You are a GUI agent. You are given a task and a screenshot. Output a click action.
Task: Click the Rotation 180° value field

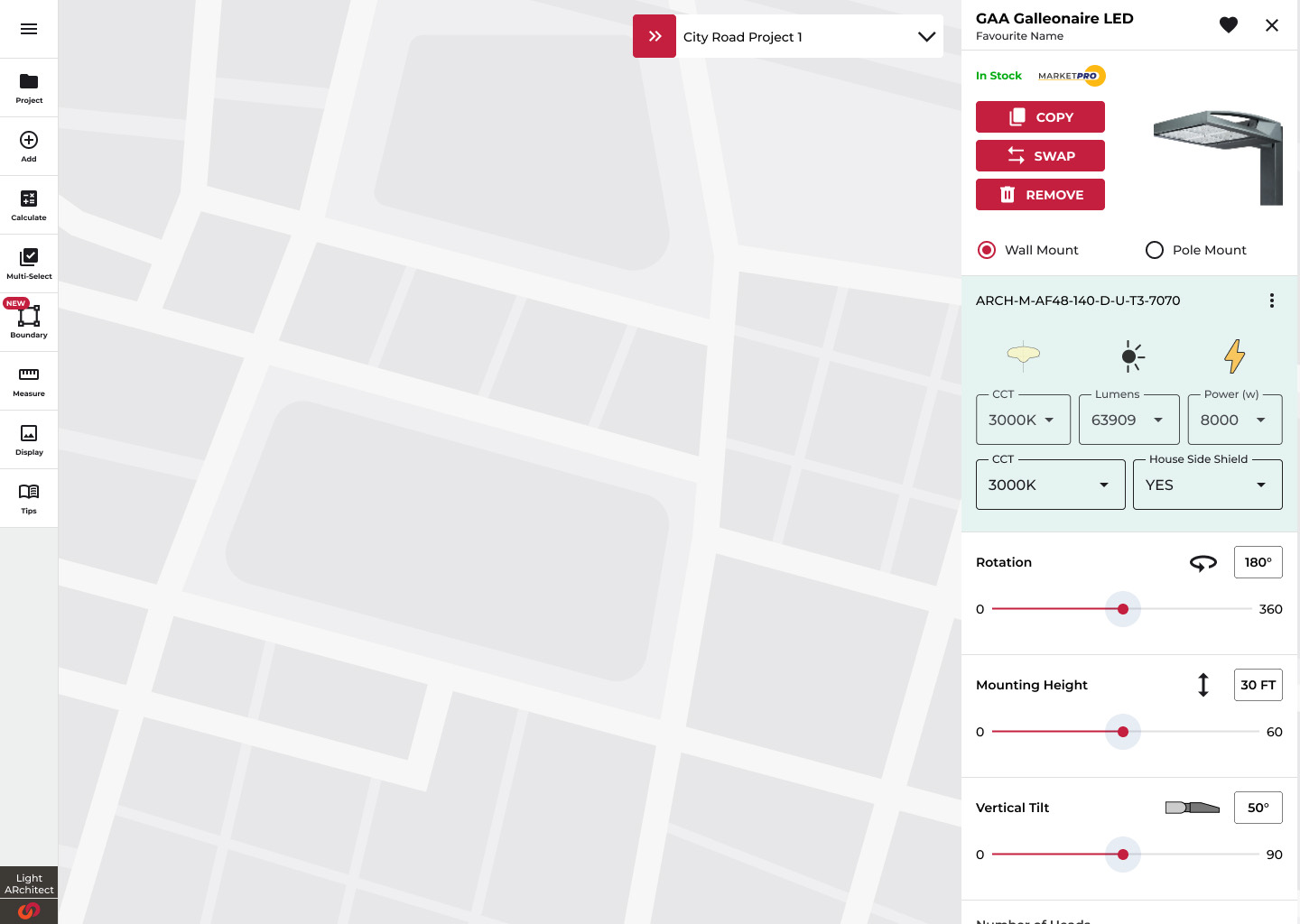(1258, 562)
